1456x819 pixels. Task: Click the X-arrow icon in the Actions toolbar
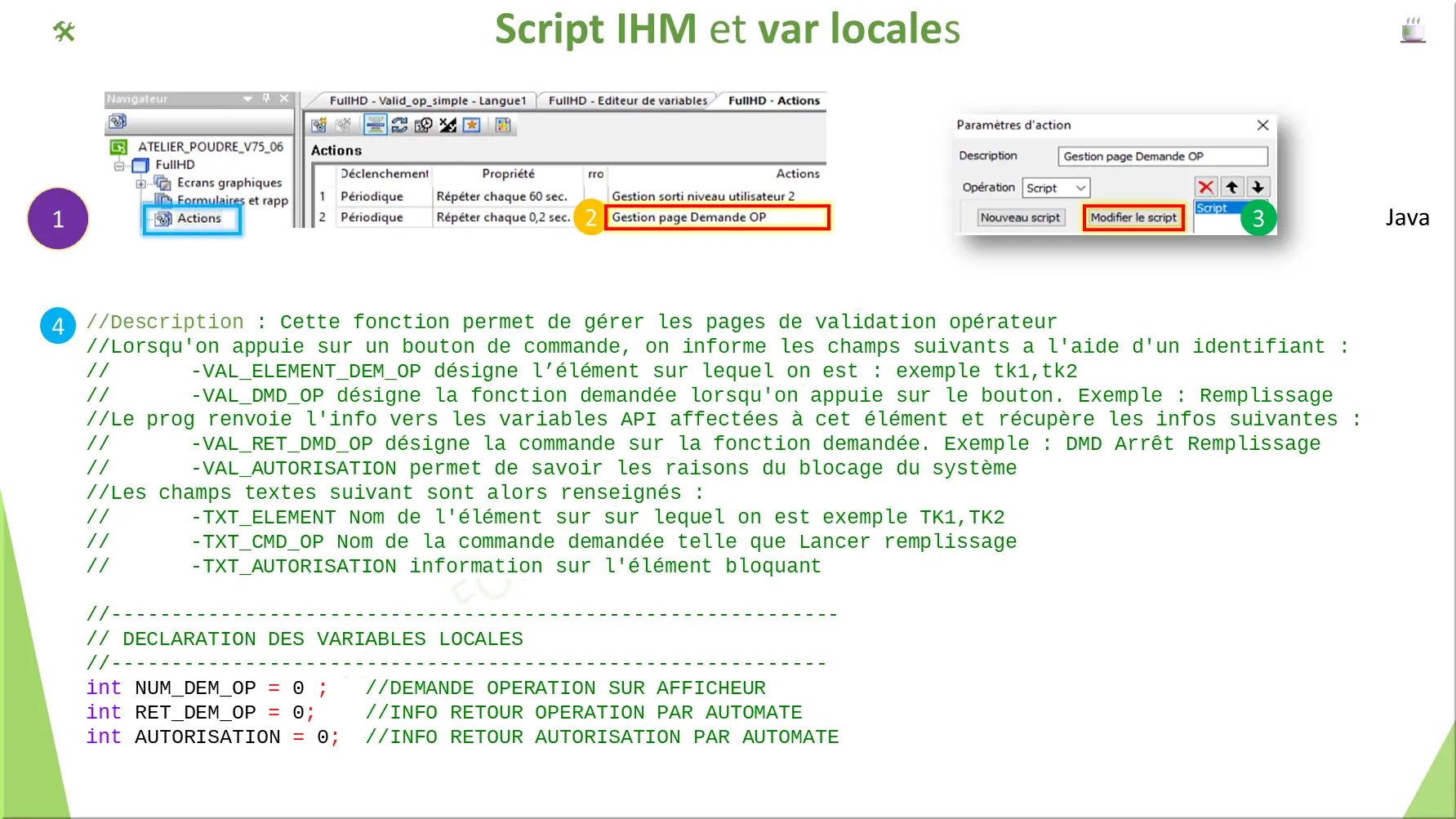tap(448, 125)
